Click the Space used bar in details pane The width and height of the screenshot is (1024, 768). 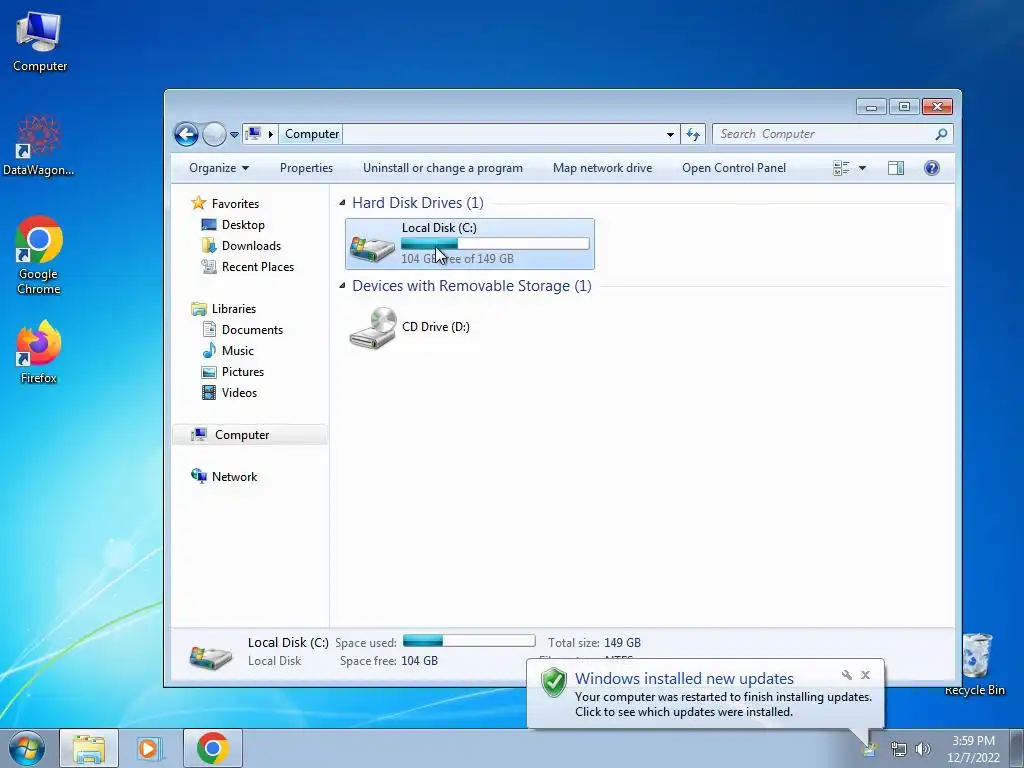coord(469,641)
